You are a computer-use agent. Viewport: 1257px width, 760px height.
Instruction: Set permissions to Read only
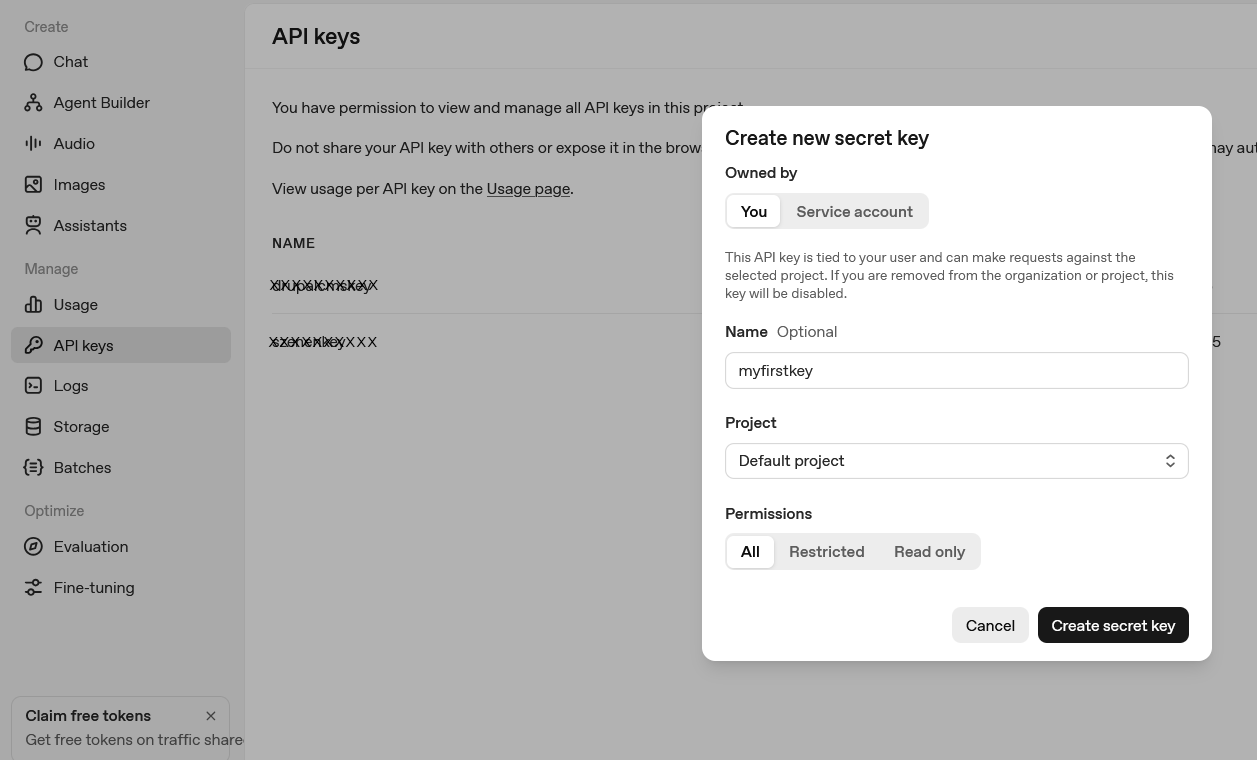click(x=929, y=551)
